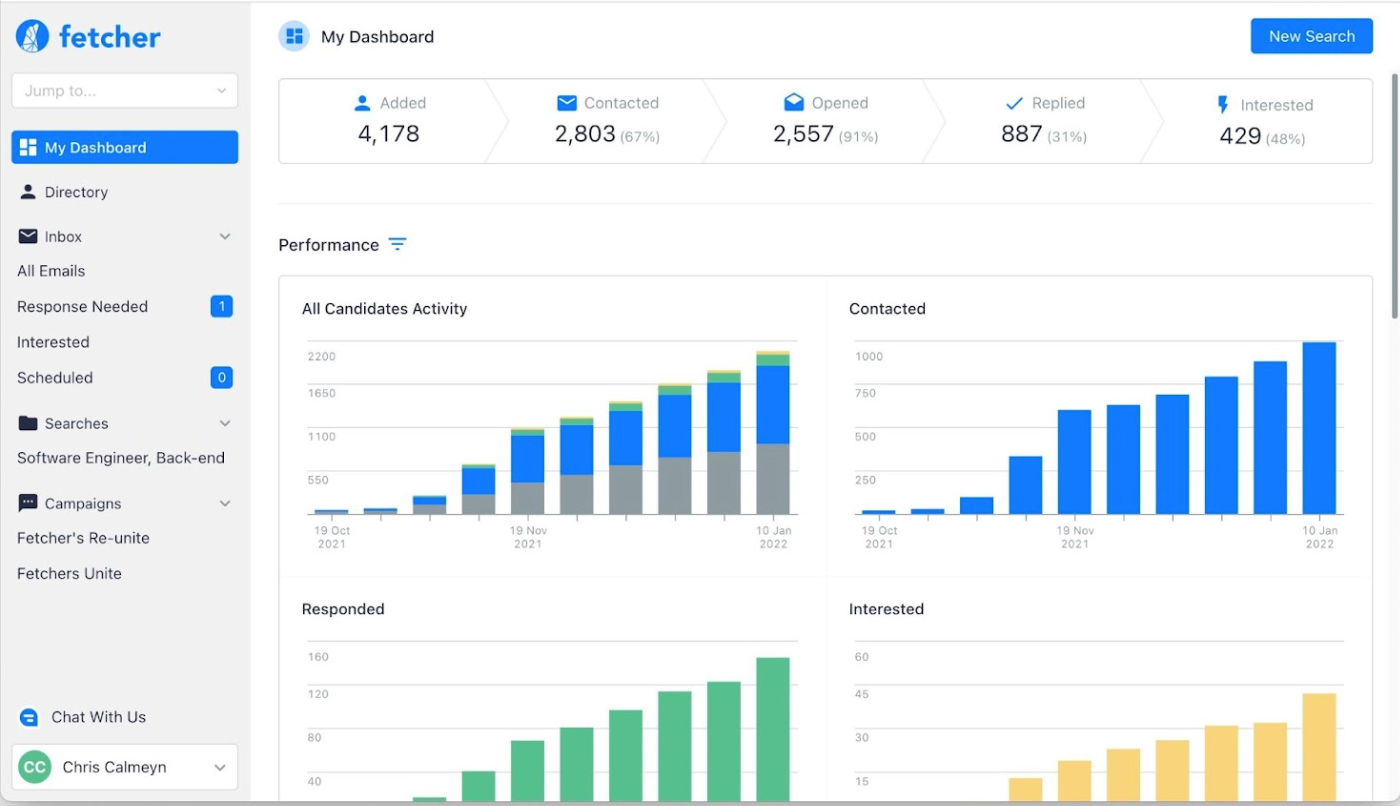This screenshot has width=1400, height=806.
Task: Collapse the Inbox section chevron
Action: point(225,237)
